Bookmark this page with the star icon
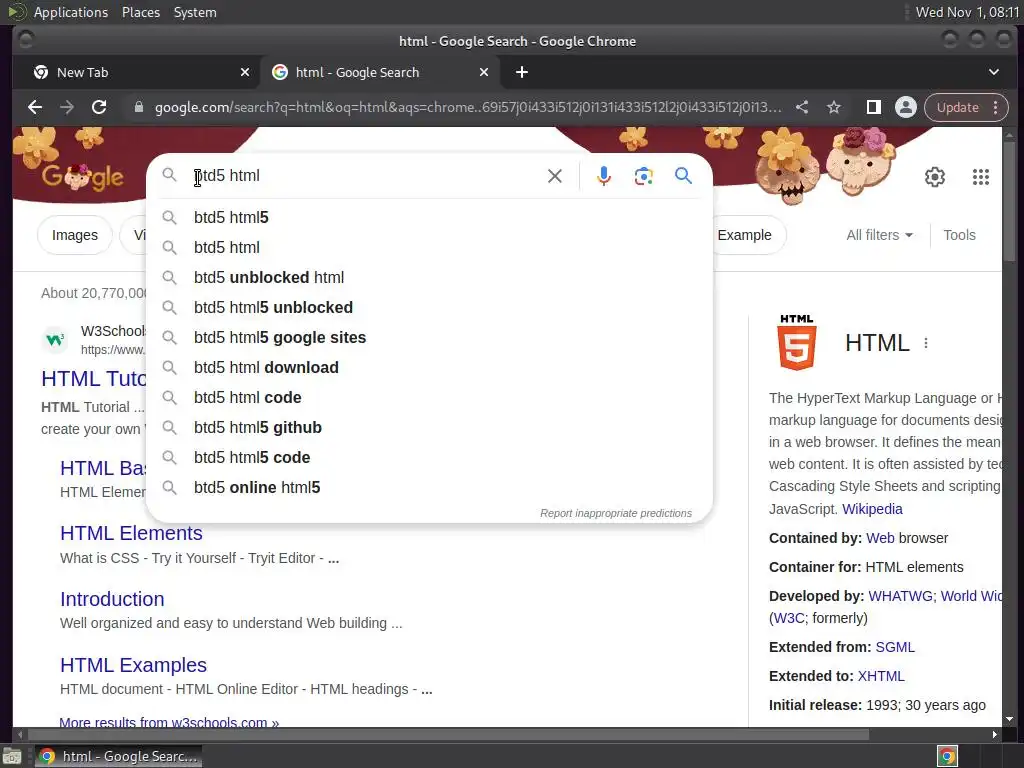This screenshot has width=1024, height=768. click(834, 107)
